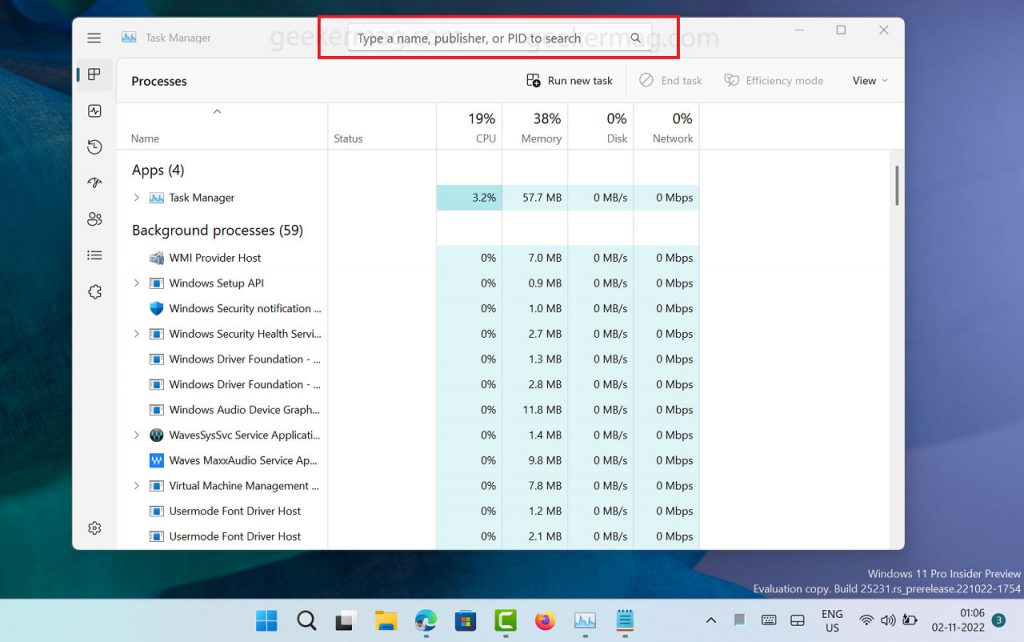
Task: Expand WavesSysSvc Service Application row
Action: (x=136, y=435)
